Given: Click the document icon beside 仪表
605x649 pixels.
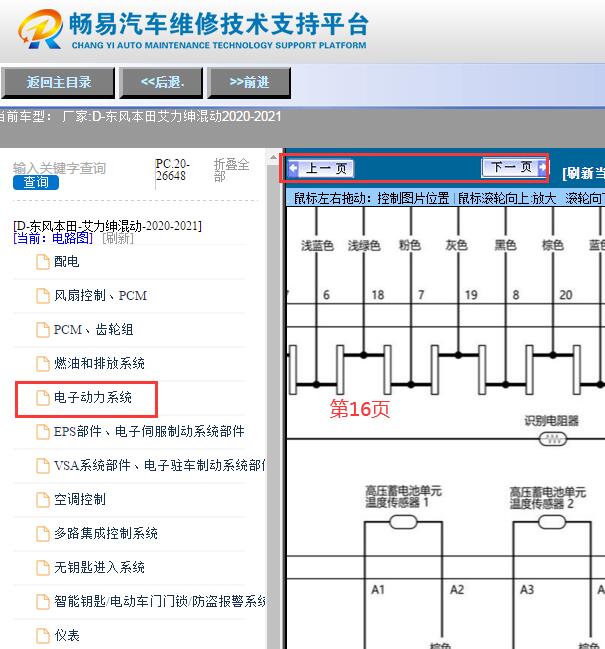Looking at the screenshot, I should tap(43, 635).
